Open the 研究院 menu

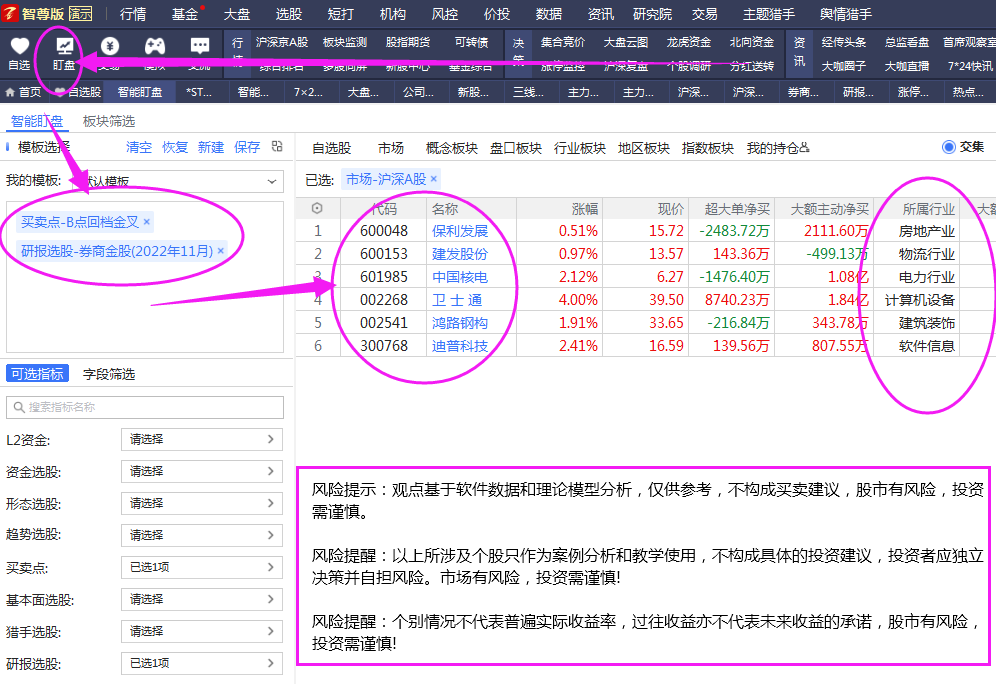652,14
